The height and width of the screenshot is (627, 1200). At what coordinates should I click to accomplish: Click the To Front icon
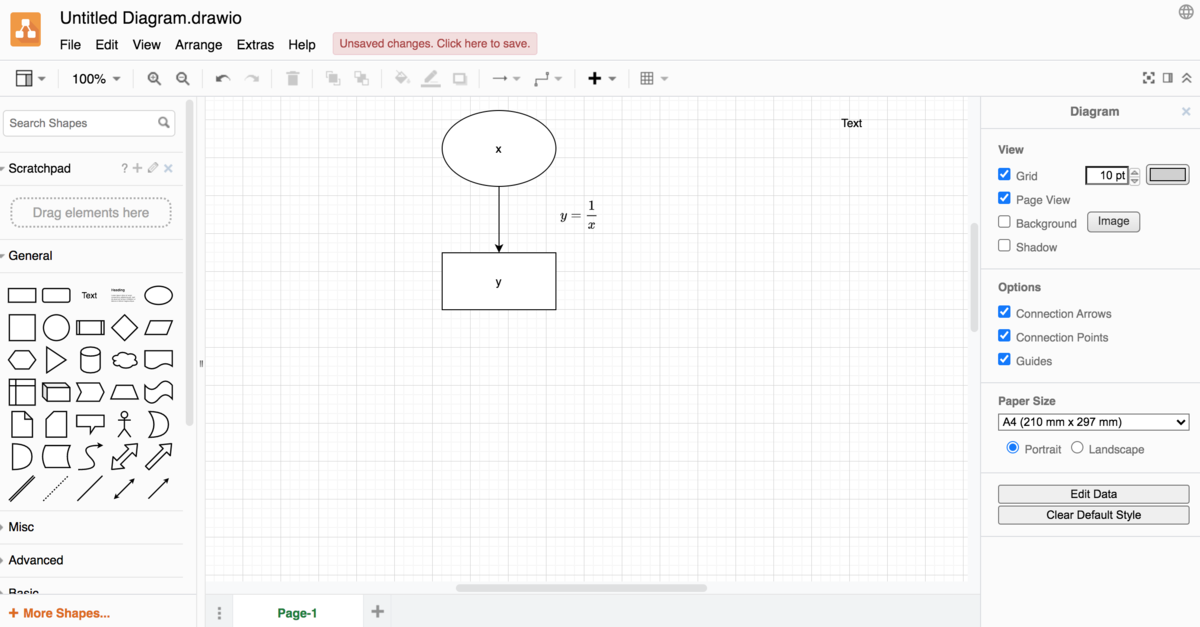click(x=333, y=78)
